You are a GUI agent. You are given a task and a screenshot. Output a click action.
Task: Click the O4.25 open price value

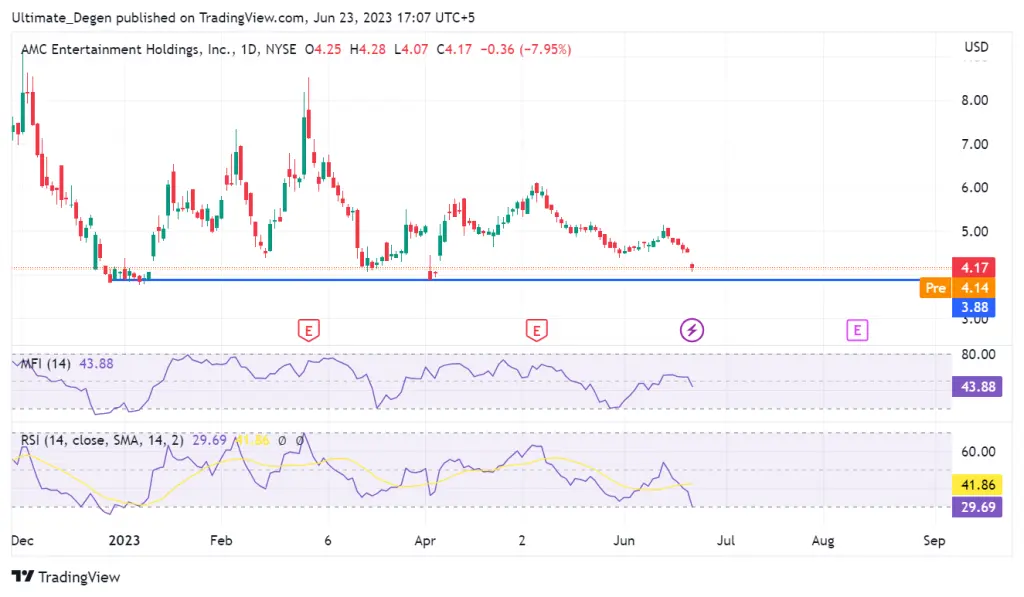(x=323, y=50)
